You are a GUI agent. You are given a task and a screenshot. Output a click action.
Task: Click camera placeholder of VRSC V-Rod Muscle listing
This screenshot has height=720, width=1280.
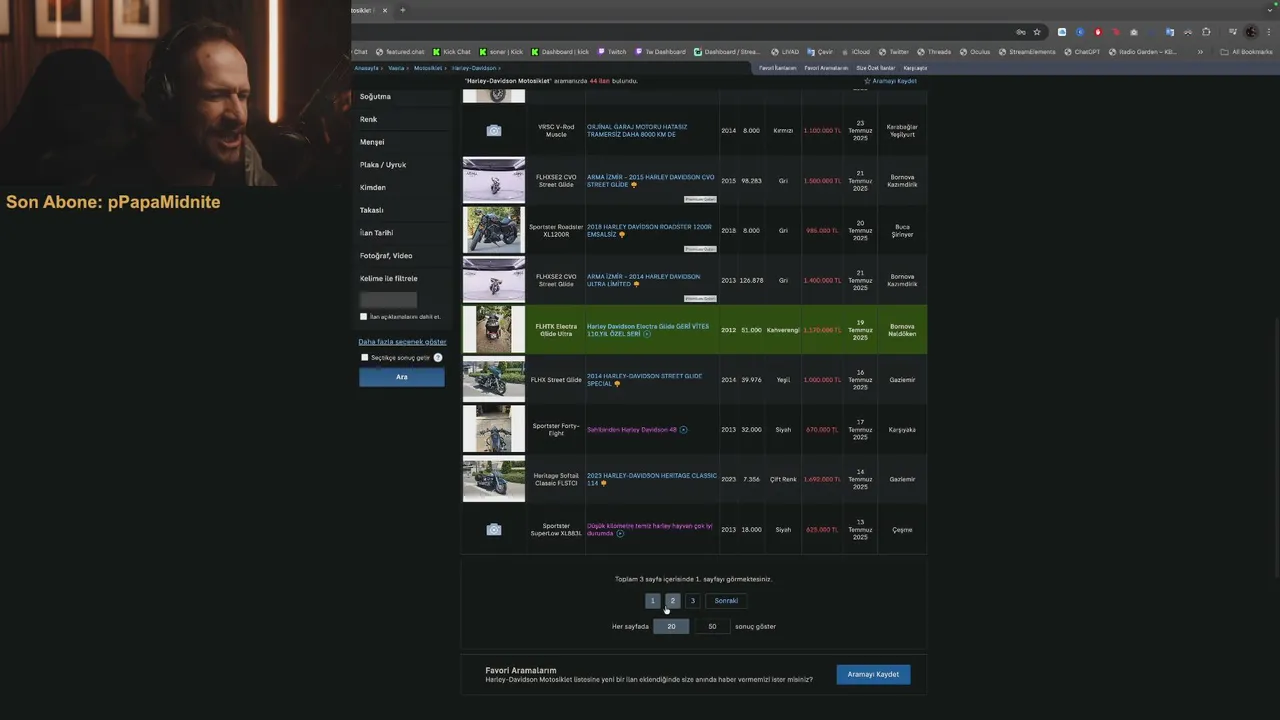[x=494, y=131]
